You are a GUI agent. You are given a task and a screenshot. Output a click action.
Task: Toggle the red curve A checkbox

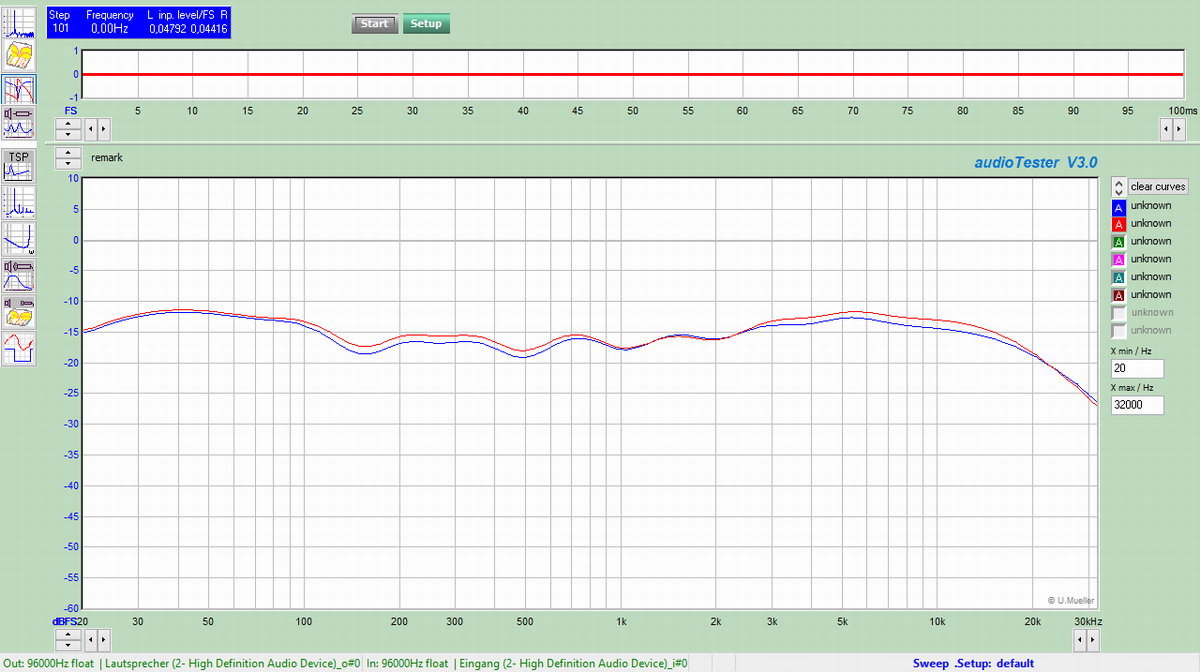click(x=1119, y=224)
